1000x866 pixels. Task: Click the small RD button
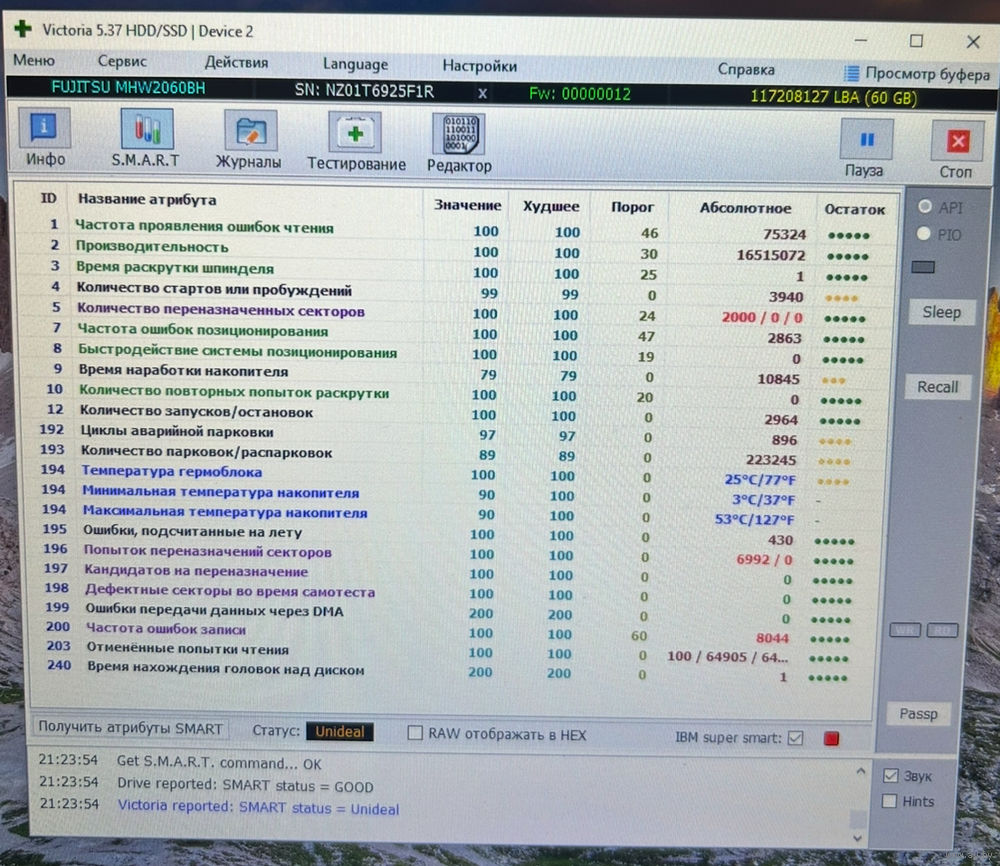click(x=942, y=631)
